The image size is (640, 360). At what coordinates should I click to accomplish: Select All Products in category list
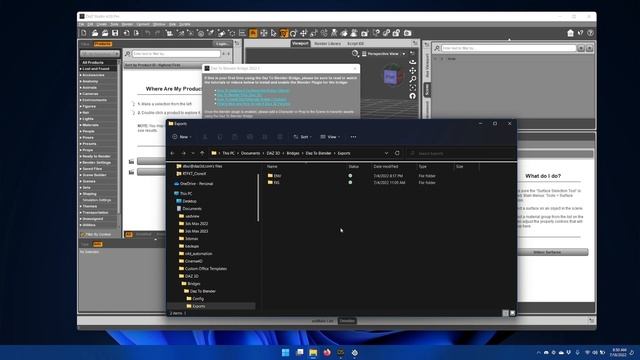(x=93, y=62)
